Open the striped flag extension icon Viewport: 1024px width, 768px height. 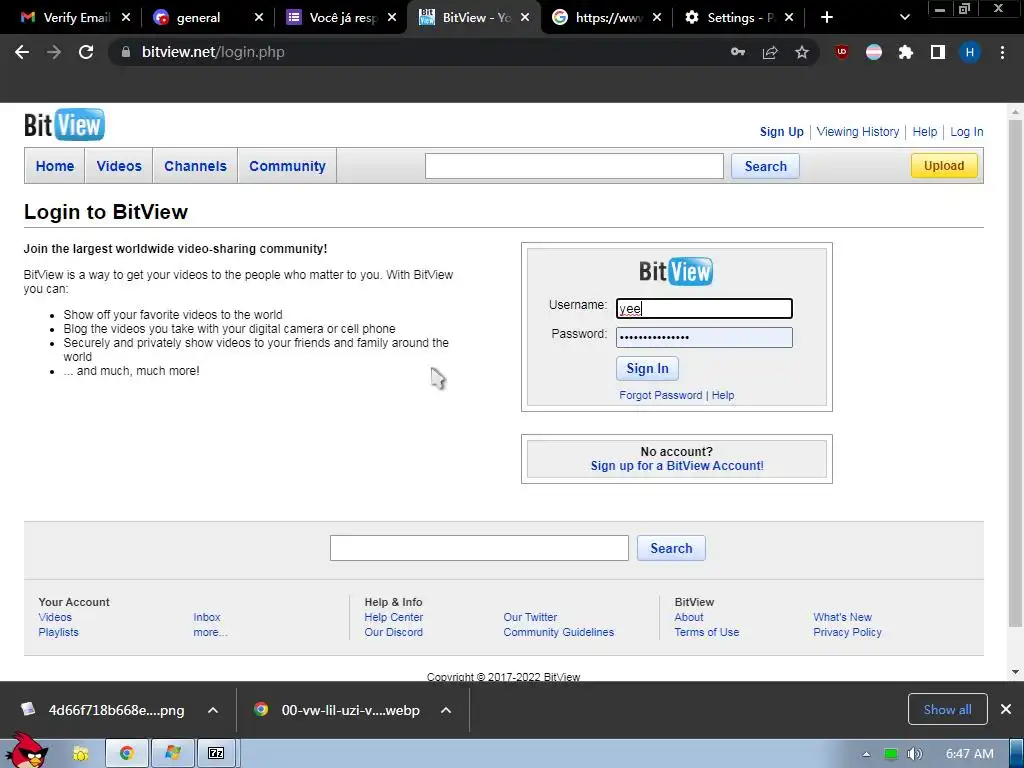tap(874, 52)
